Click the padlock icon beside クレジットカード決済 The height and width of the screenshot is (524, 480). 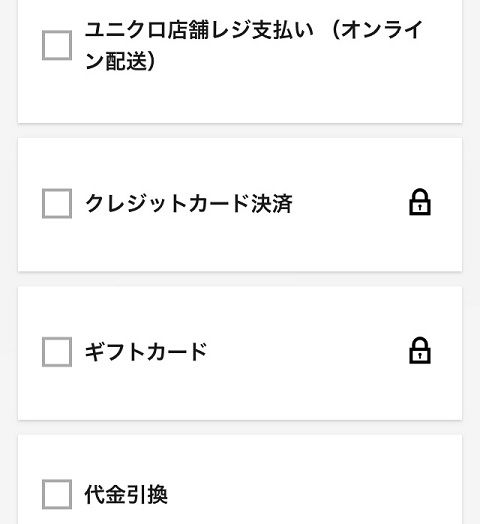(x=420, y=203)
